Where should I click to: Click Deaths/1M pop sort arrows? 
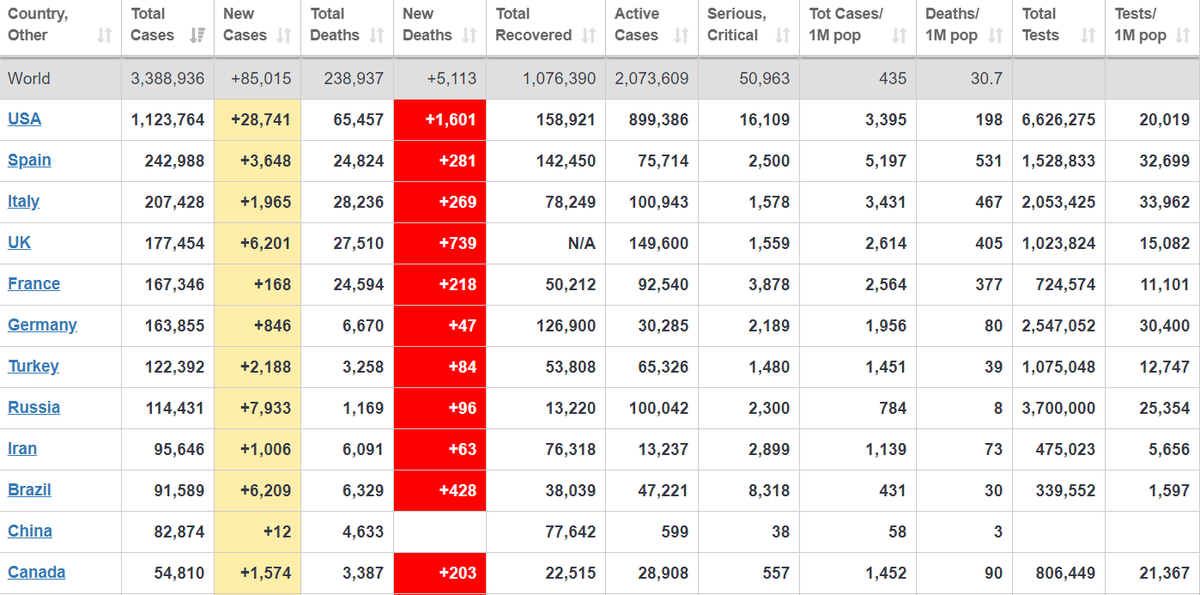point(995,36)
